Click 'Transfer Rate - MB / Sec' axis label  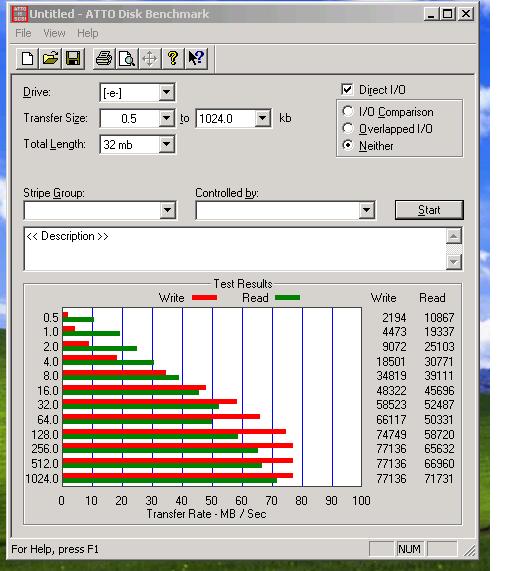pos(206,514)
